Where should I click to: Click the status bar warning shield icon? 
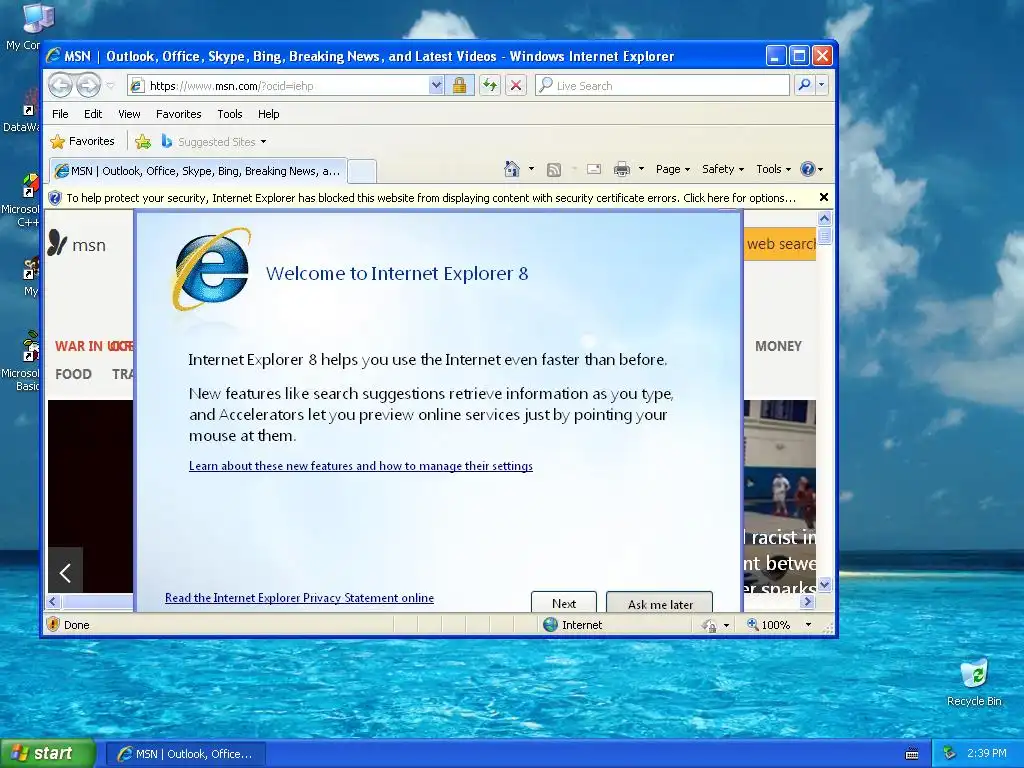(x=54, y=624)
